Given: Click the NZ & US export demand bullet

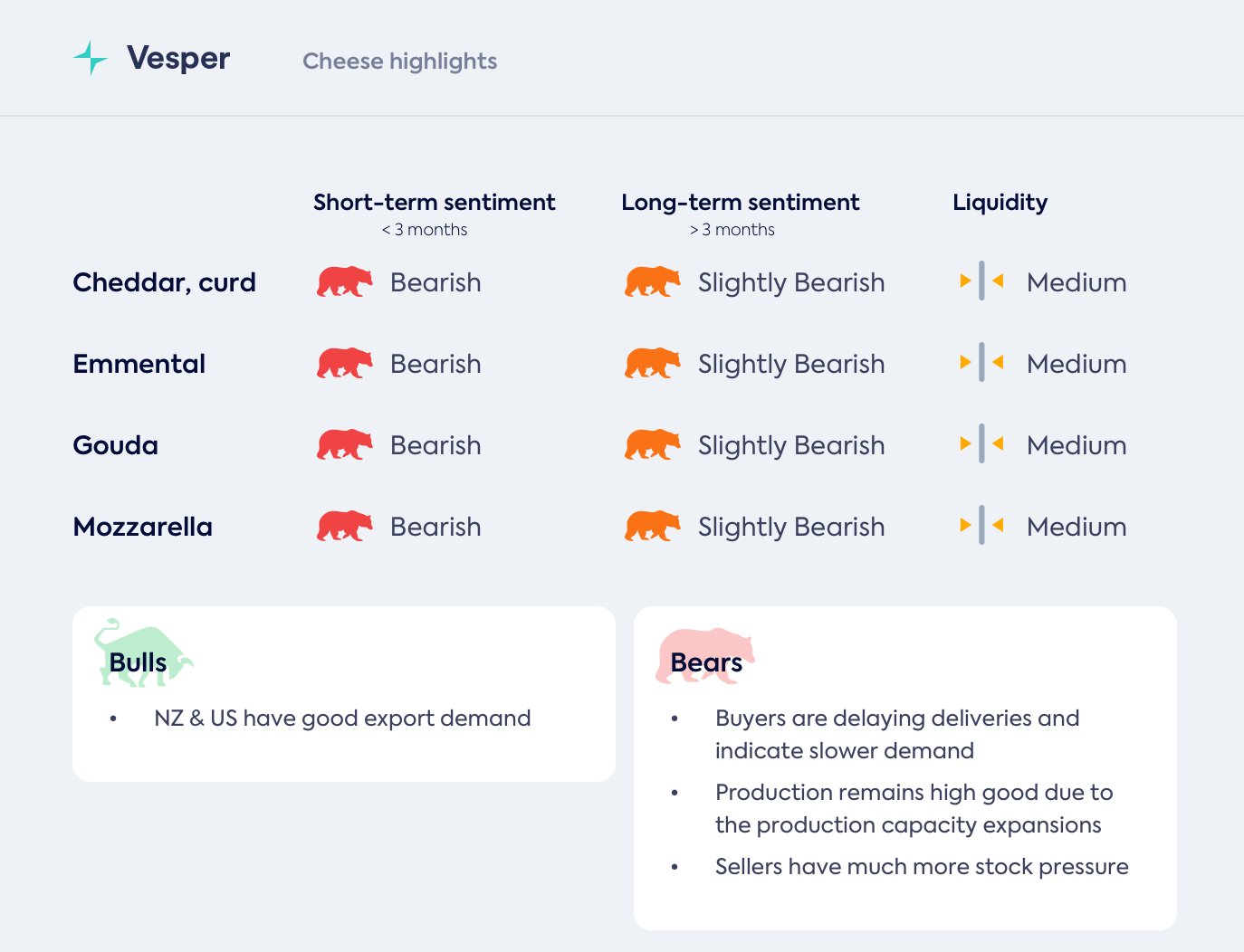Looking at the screenshot, I should coord(342,719).
